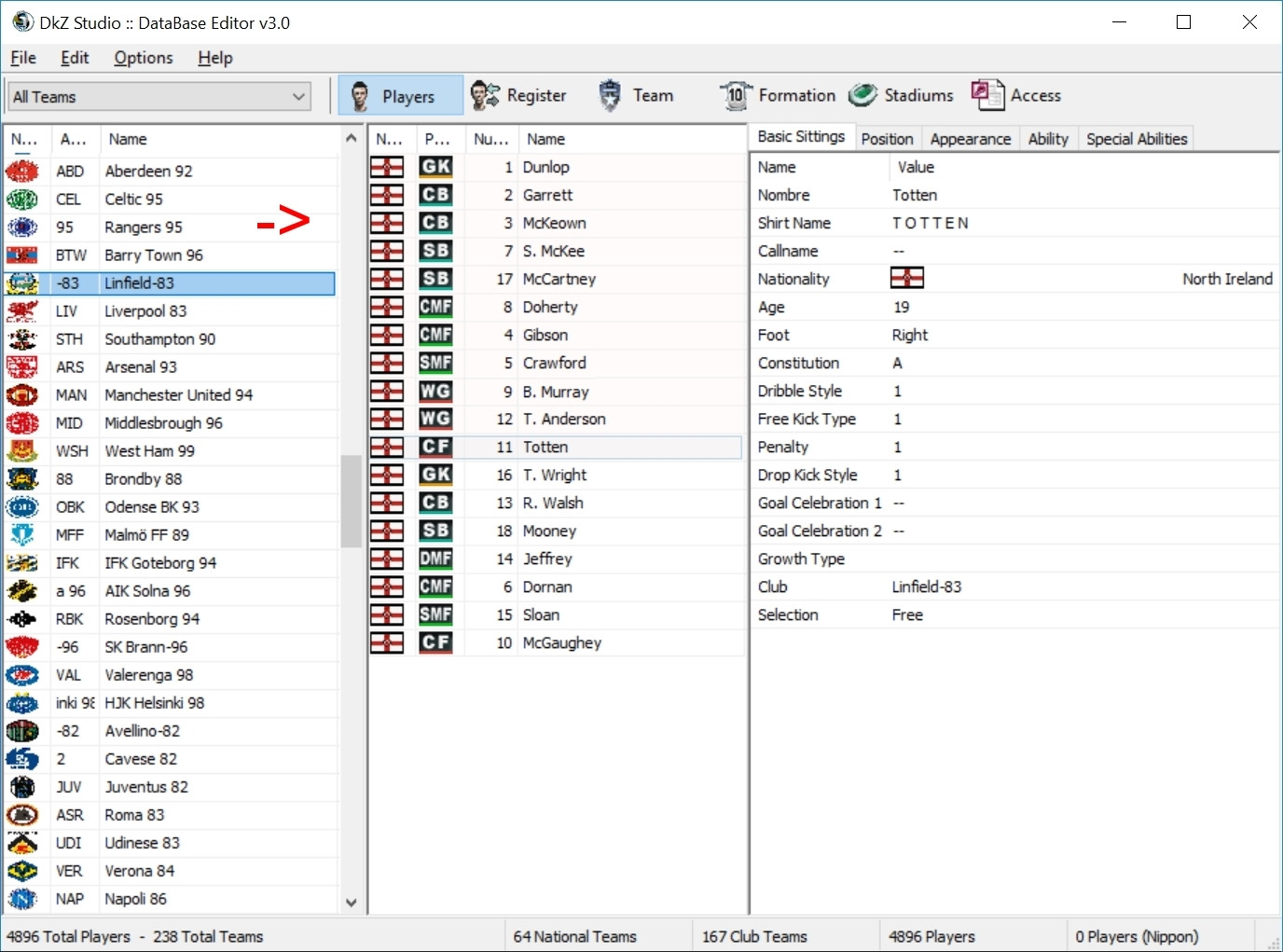Viewport: 1283px width, 952px height.
Task: Sort player list by Number column header
Action: tap(490, 139)
